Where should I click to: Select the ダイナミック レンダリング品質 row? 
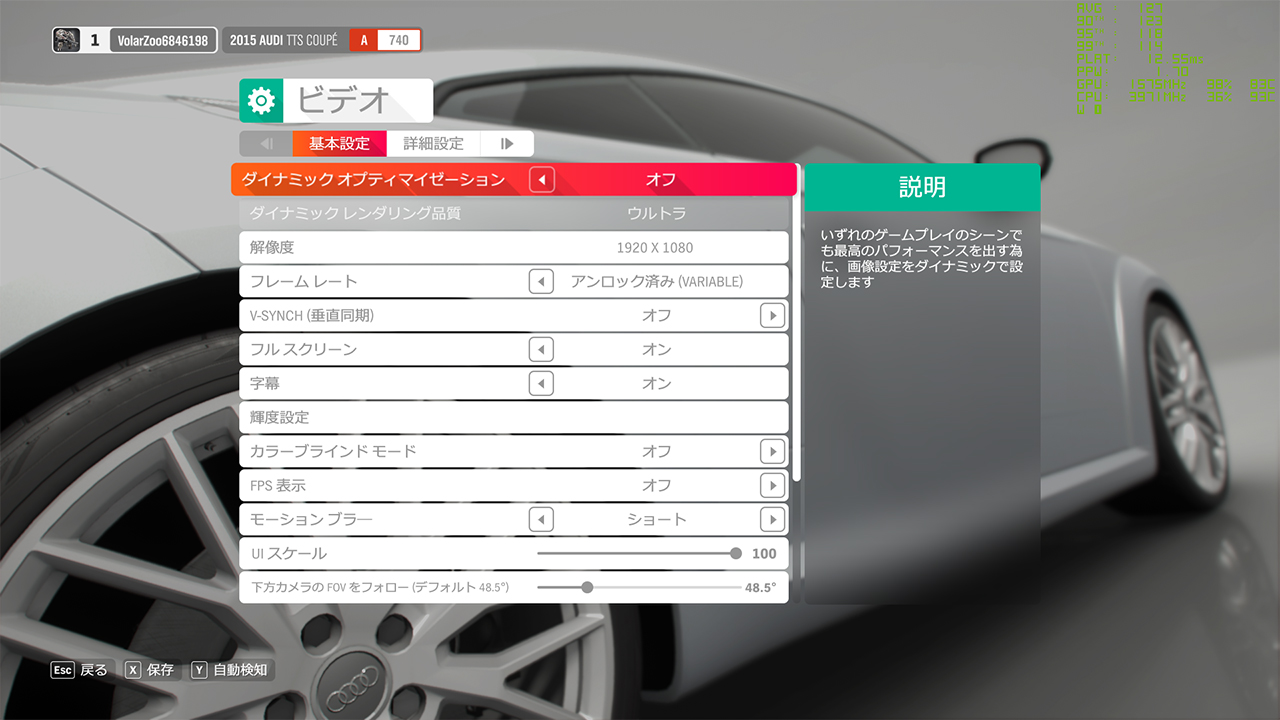coord(514,213)
